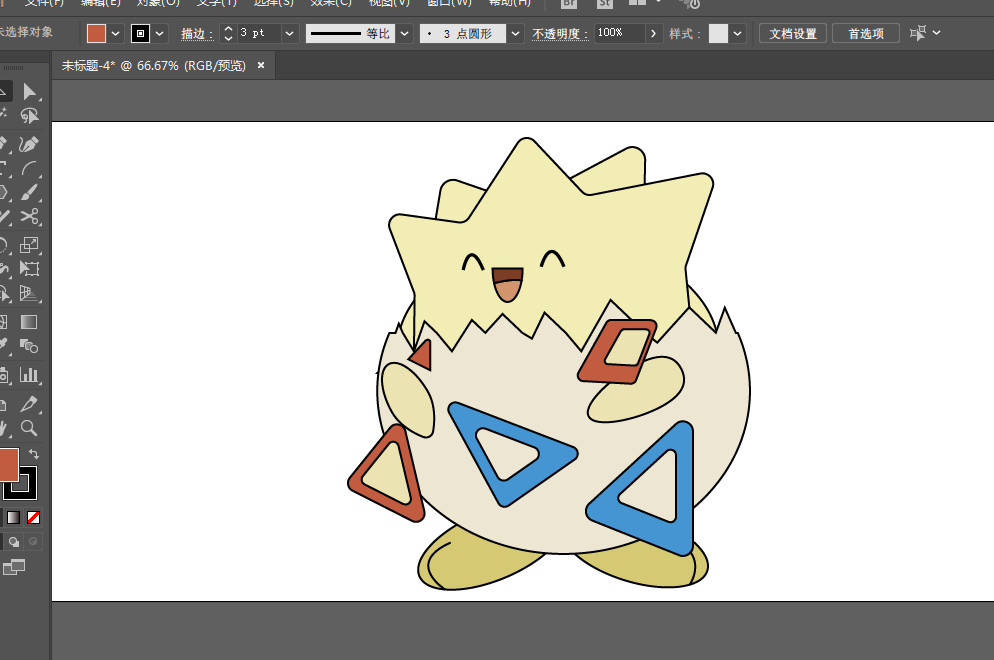Click the stroke weight 3 pt field
This screenshot has width=994, height=660.
point(259,34)
